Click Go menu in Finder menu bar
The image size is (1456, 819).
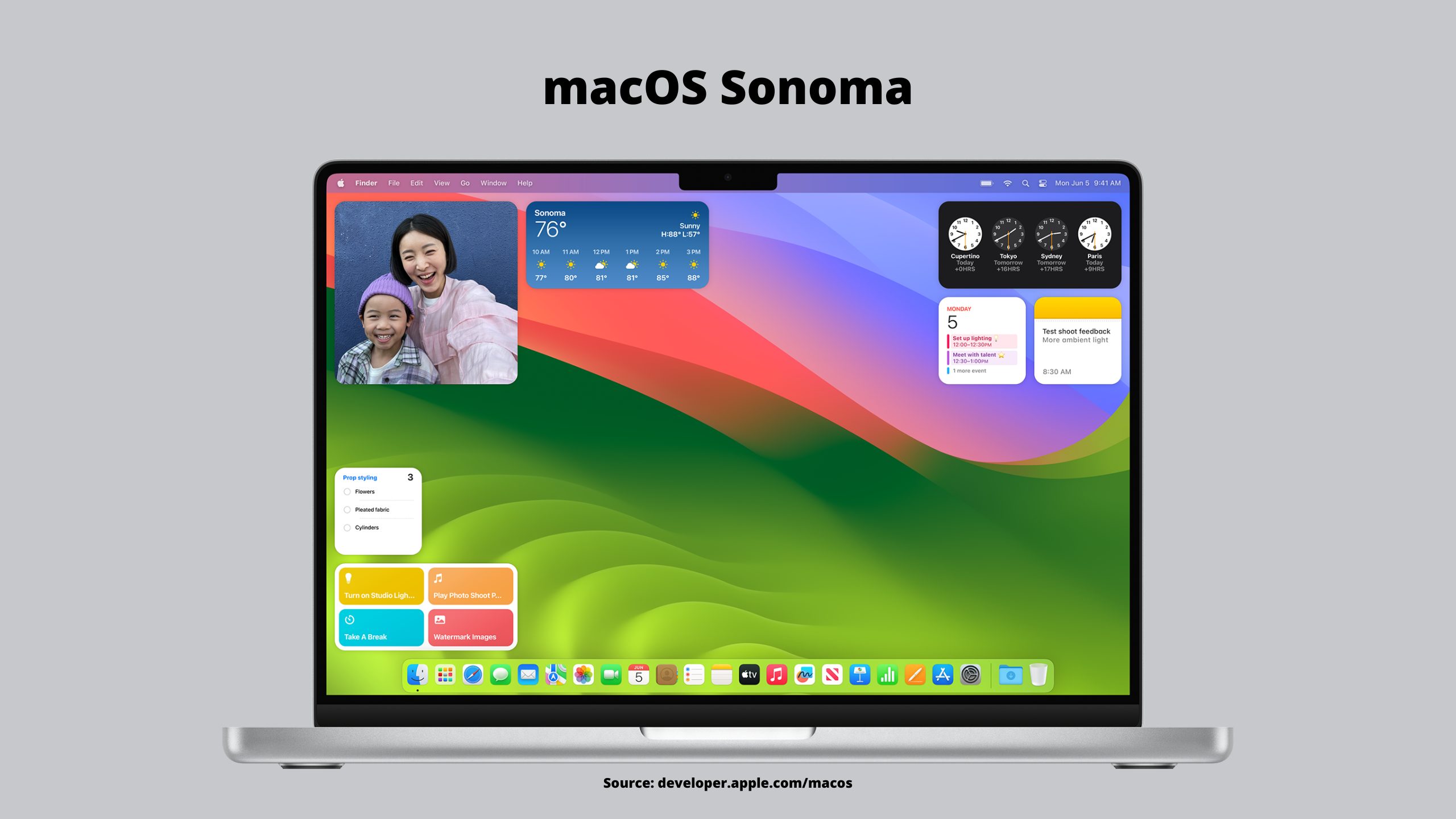pos(464,183)
